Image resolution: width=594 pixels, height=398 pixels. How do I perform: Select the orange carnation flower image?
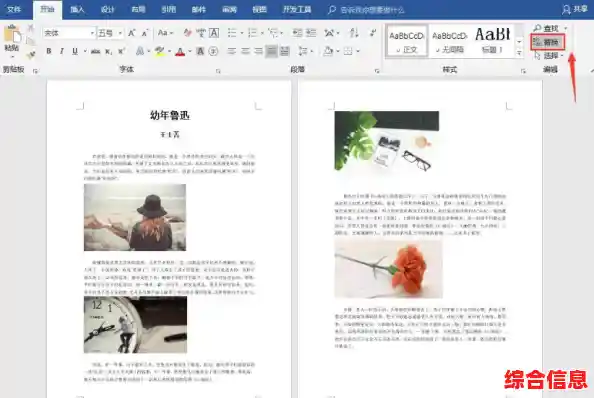coord(388,269)
